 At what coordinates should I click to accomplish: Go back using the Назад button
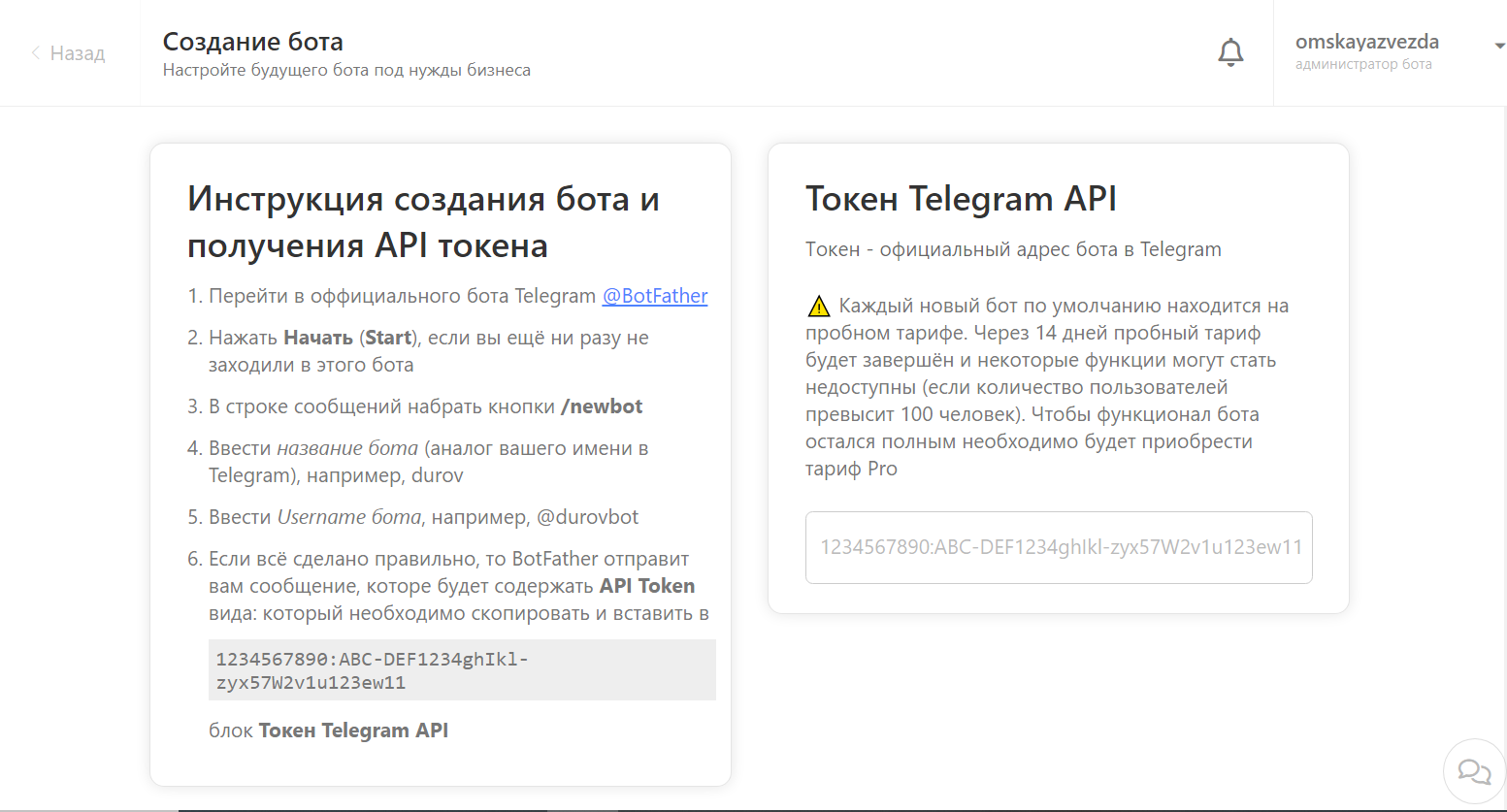pos(68,53)
